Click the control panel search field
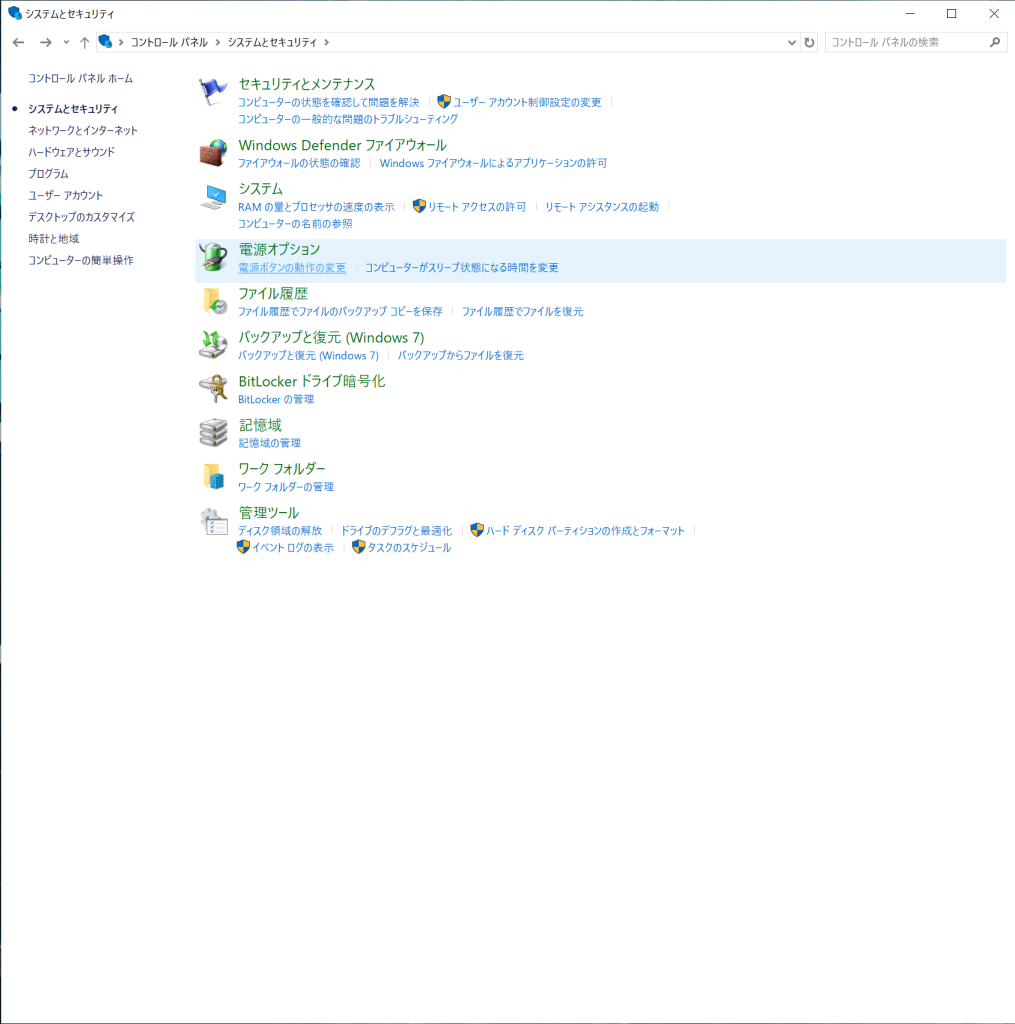The height and width of the screenshot is (1024, 1015). (905, 42)
